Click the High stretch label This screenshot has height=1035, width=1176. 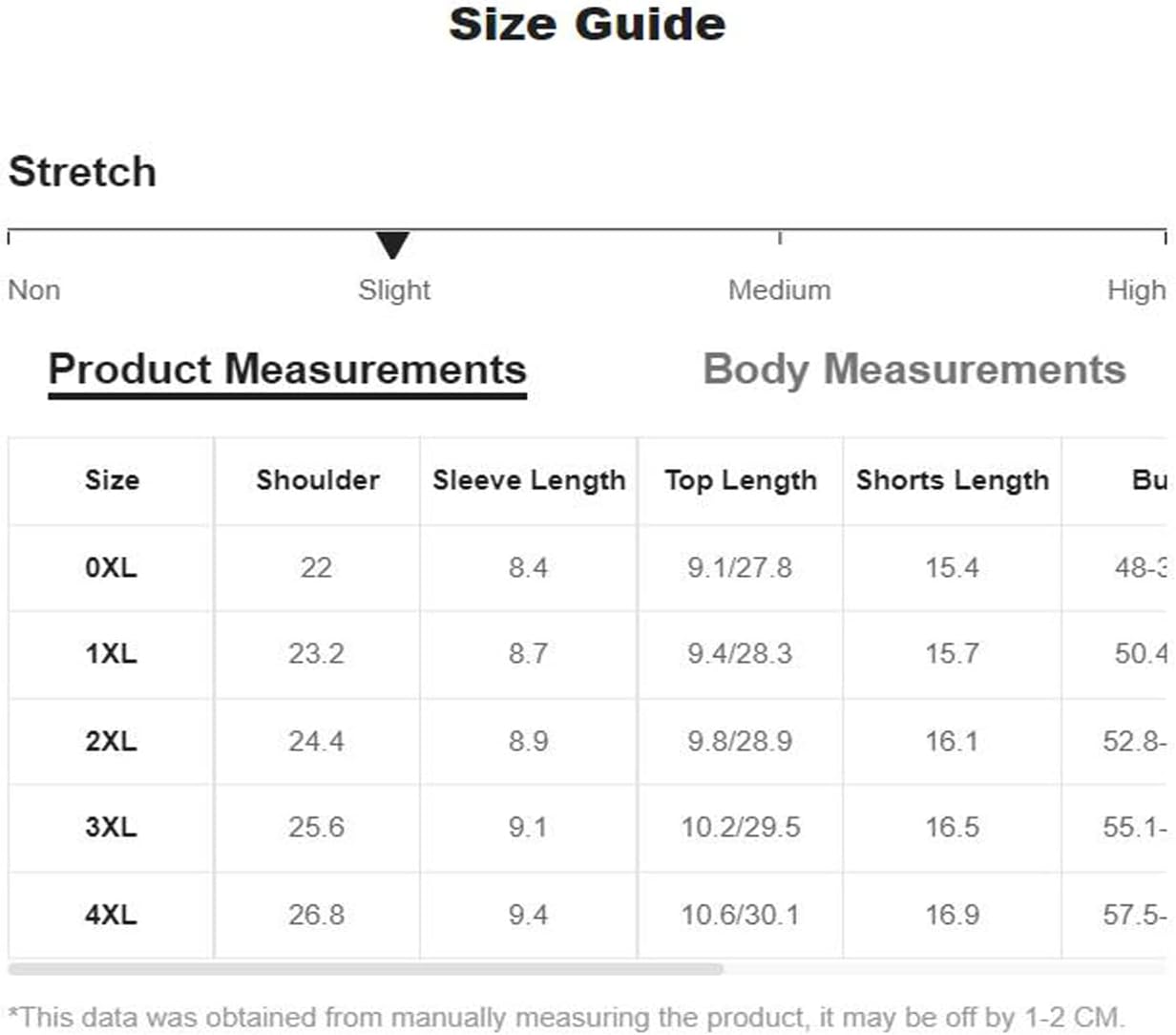[x=1136, y=289]
